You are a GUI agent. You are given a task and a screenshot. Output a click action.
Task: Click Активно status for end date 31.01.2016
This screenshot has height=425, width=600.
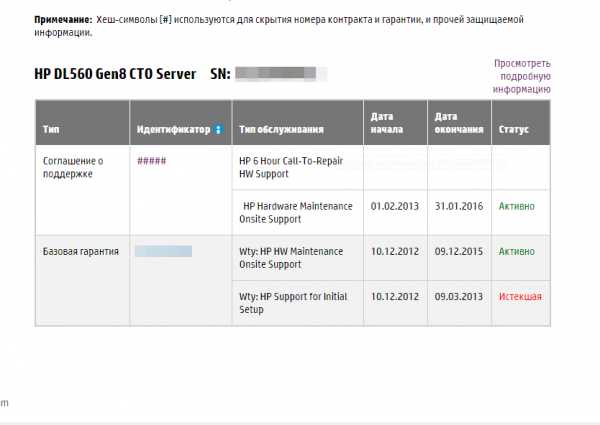516,206
